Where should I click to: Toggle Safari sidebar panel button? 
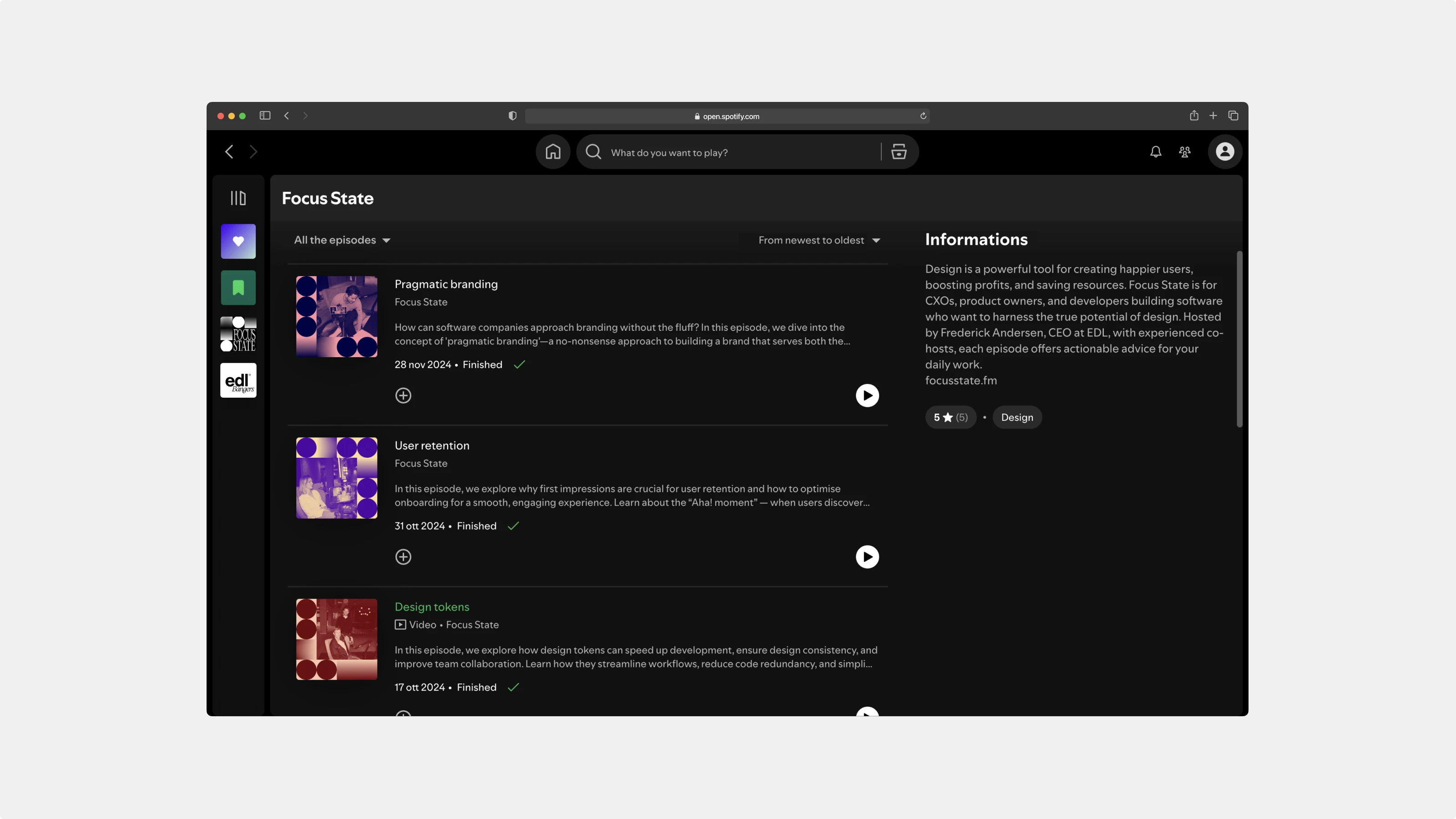point(264,115)
